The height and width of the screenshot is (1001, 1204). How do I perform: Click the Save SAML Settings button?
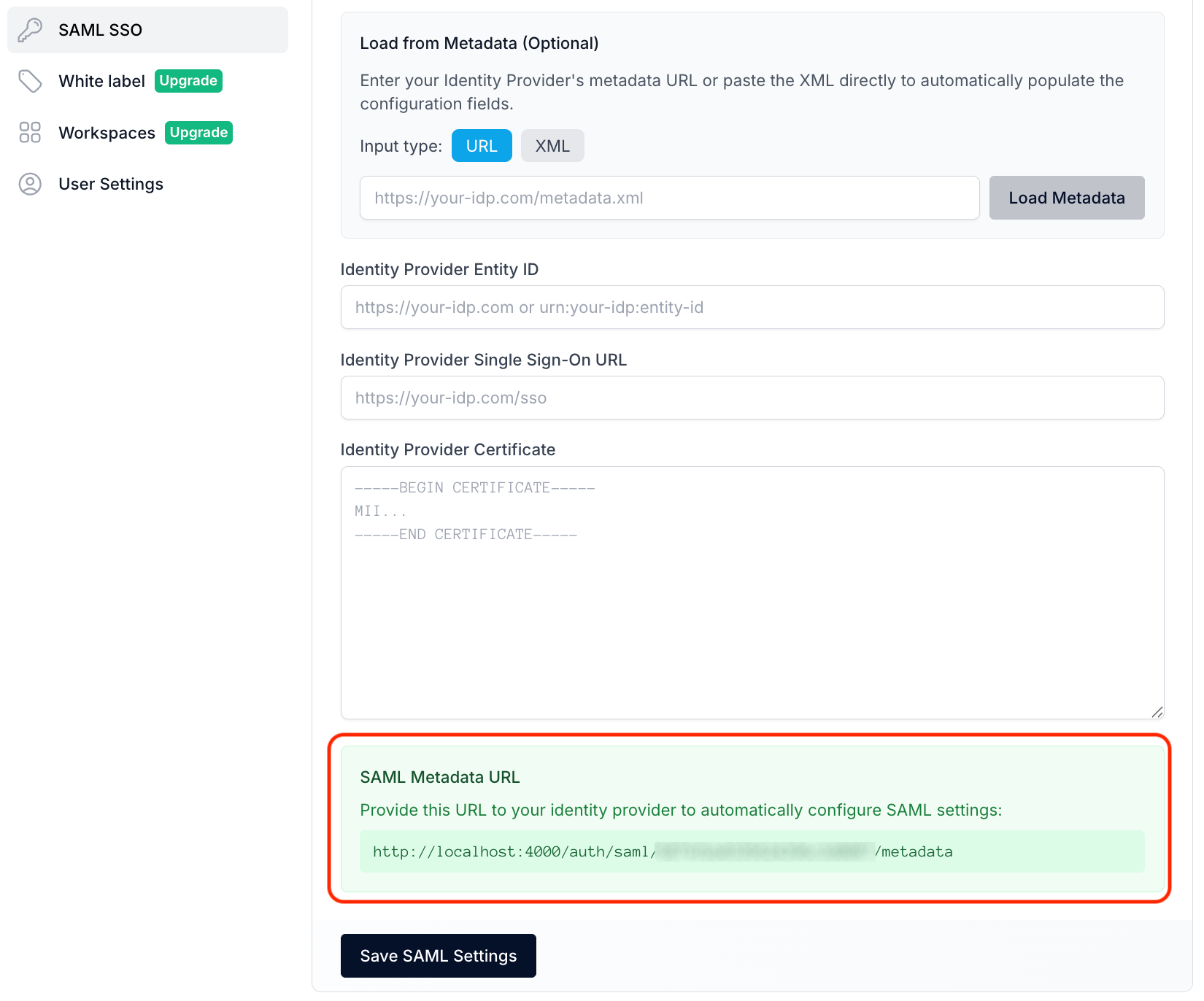pyautogui.click(x=438, y=956)
